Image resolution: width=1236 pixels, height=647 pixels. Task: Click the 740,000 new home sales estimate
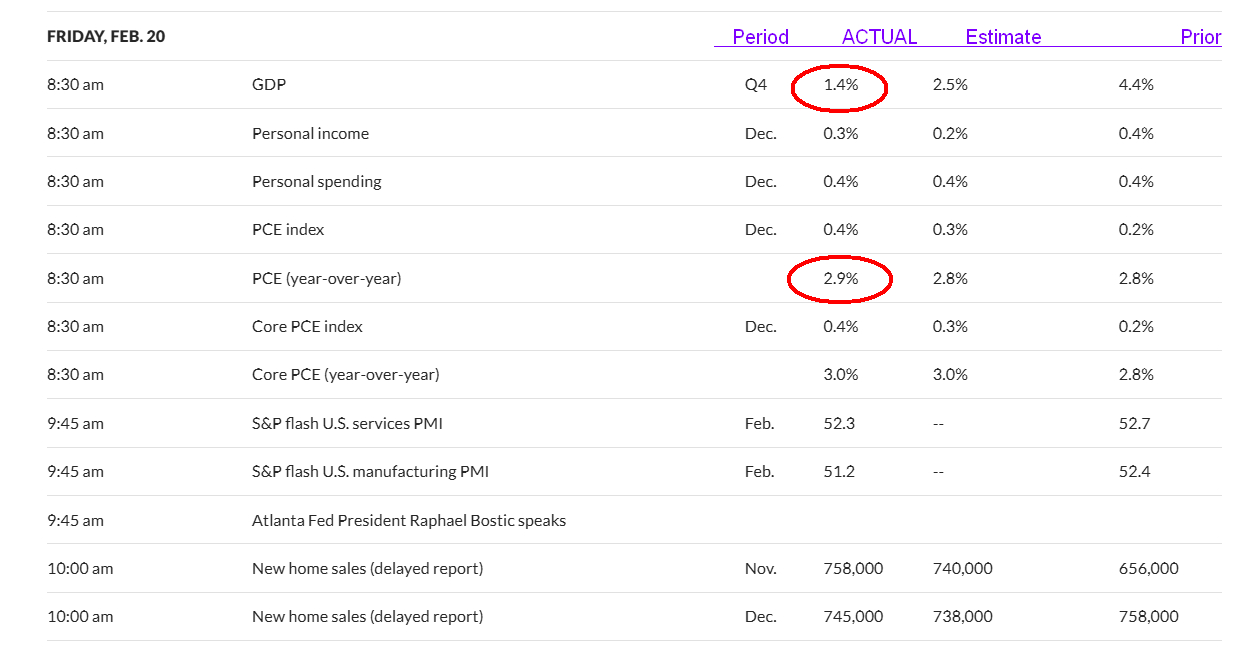(962, 569)
